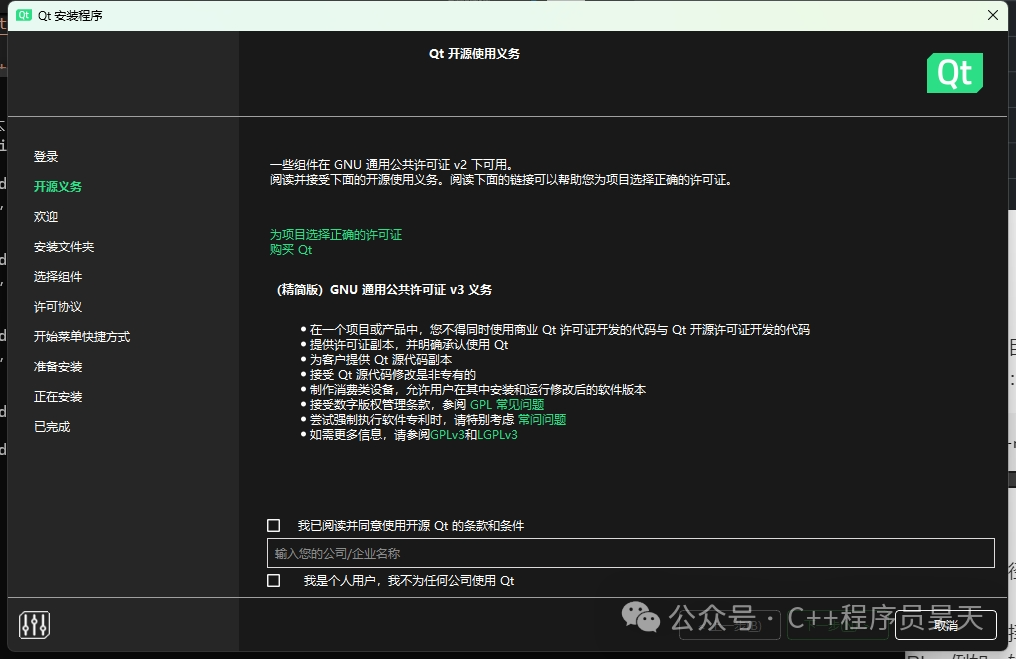
Task: Open the 常问问题 patent FAQ link
Action: coord(542,419)
